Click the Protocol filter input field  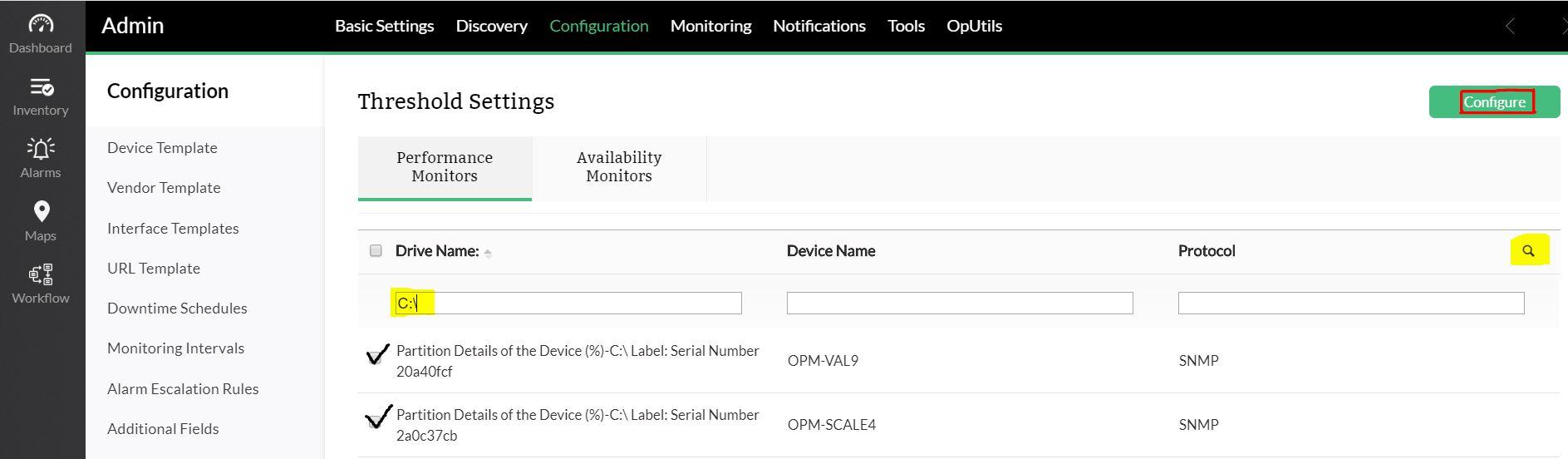point(1350,304)
